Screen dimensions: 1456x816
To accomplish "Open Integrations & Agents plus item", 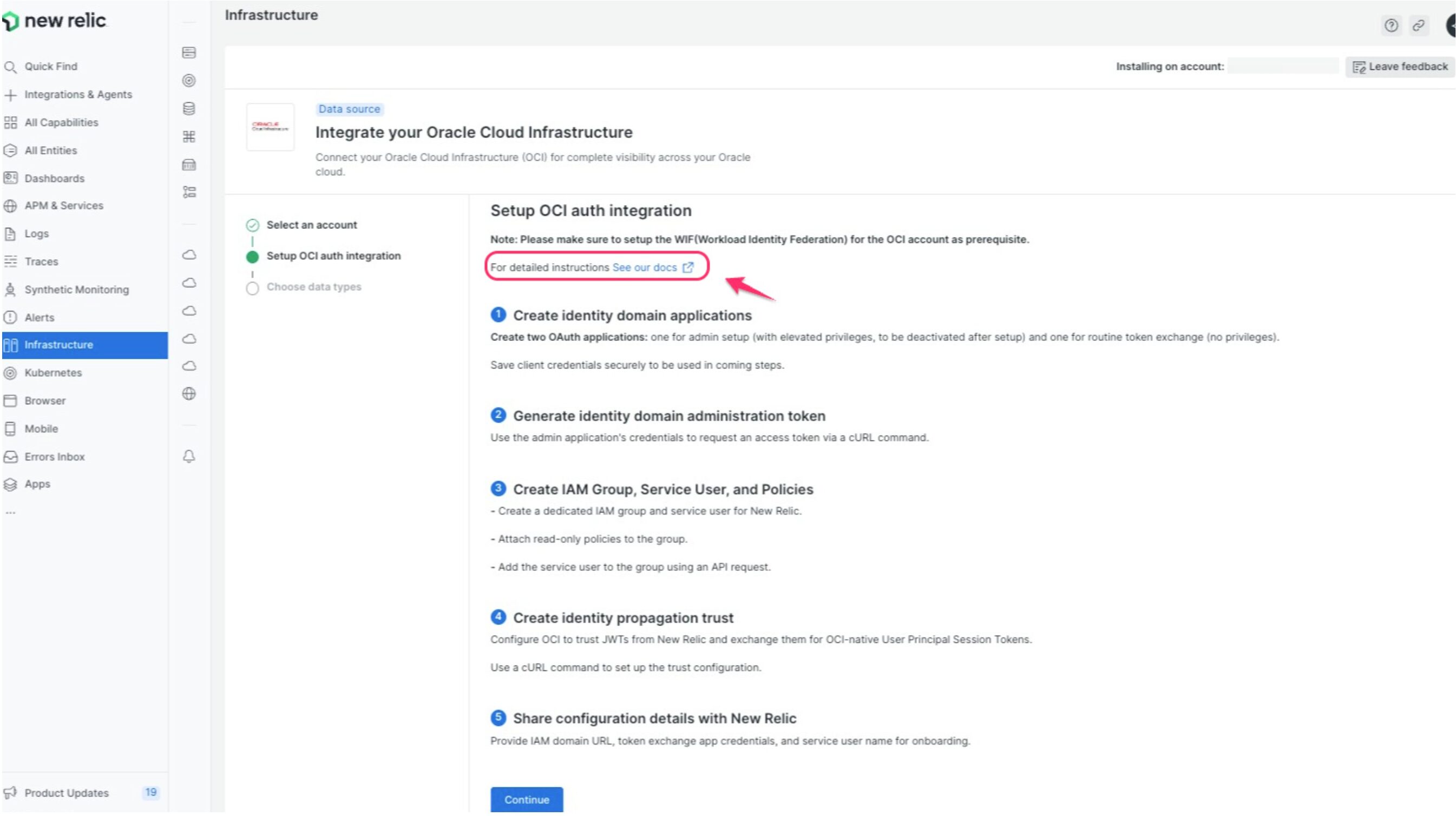I will click(77, 94).
